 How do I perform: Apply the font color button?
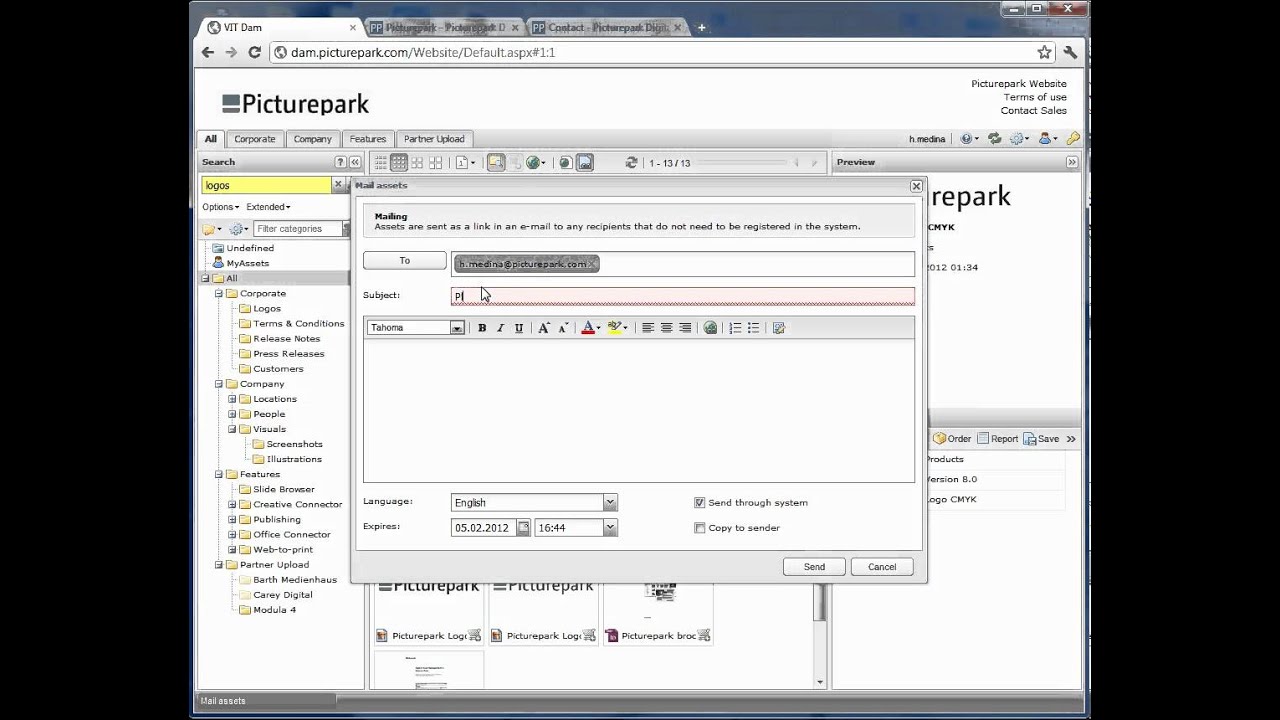588,328
